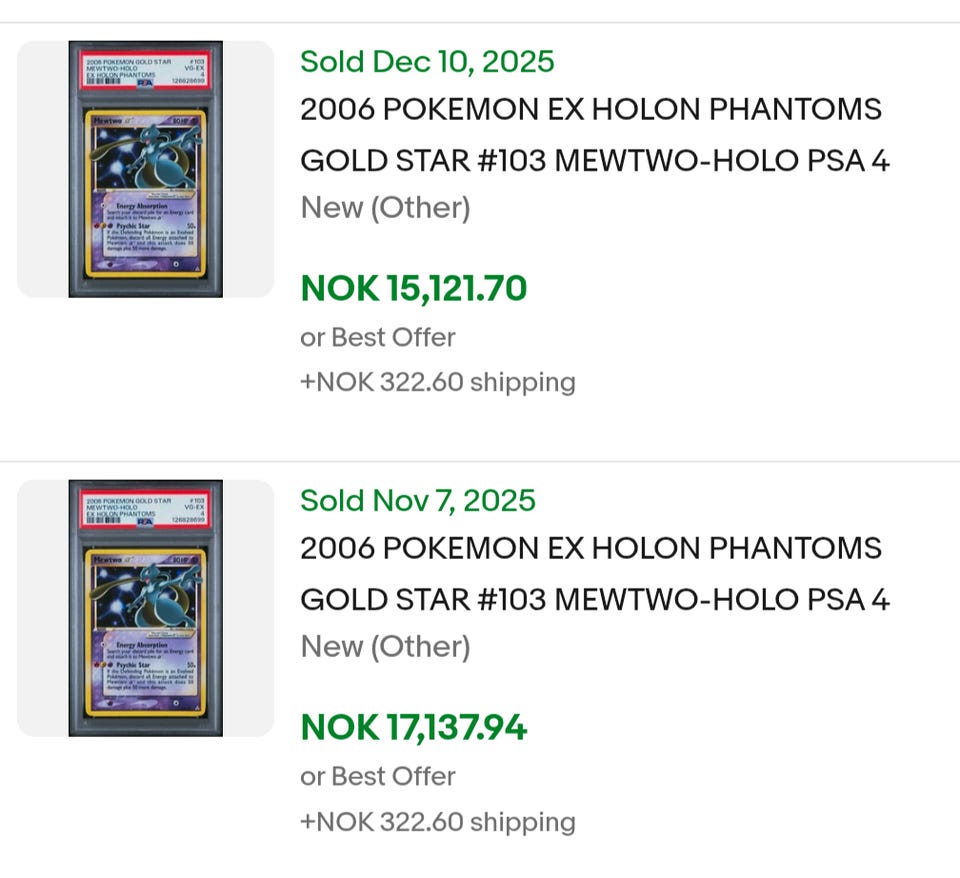Click shipping cost on the Nov 7 listing
This screenshot has height=878, width=960.
[x=437, y=821]
